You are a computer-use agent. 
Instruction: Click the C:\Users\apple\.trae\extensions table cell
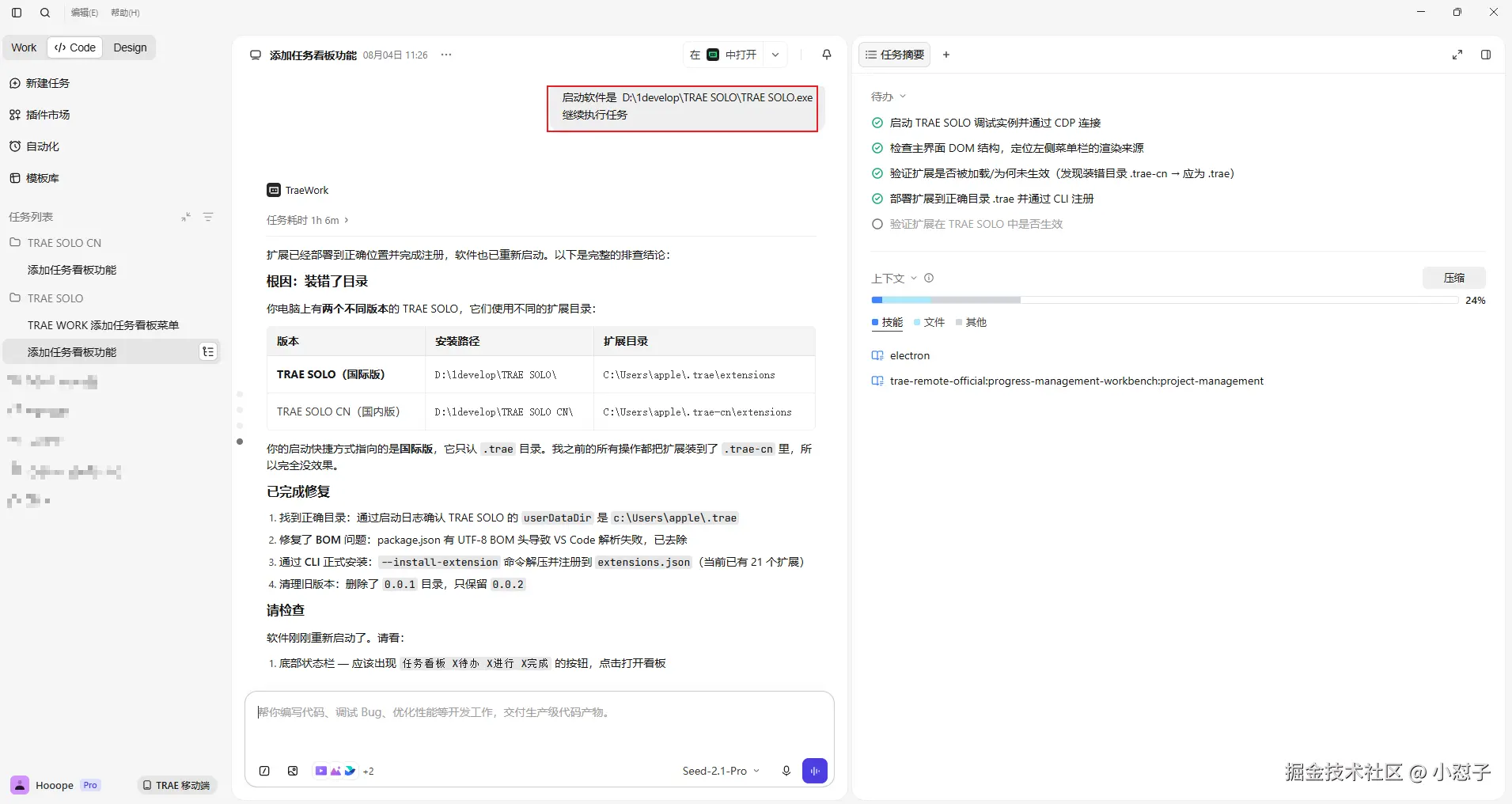tap(704, 374)
